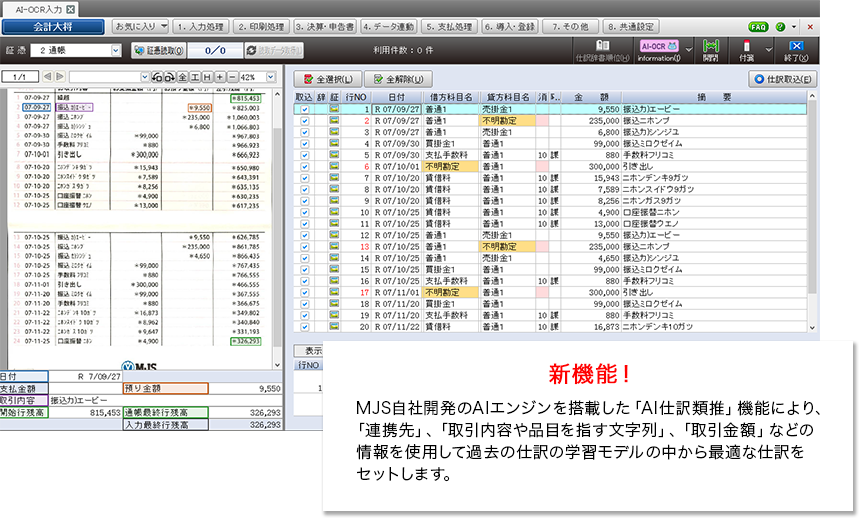859x518 pixels.
Task: Click voucher icon in row 1
Action: 334,109
